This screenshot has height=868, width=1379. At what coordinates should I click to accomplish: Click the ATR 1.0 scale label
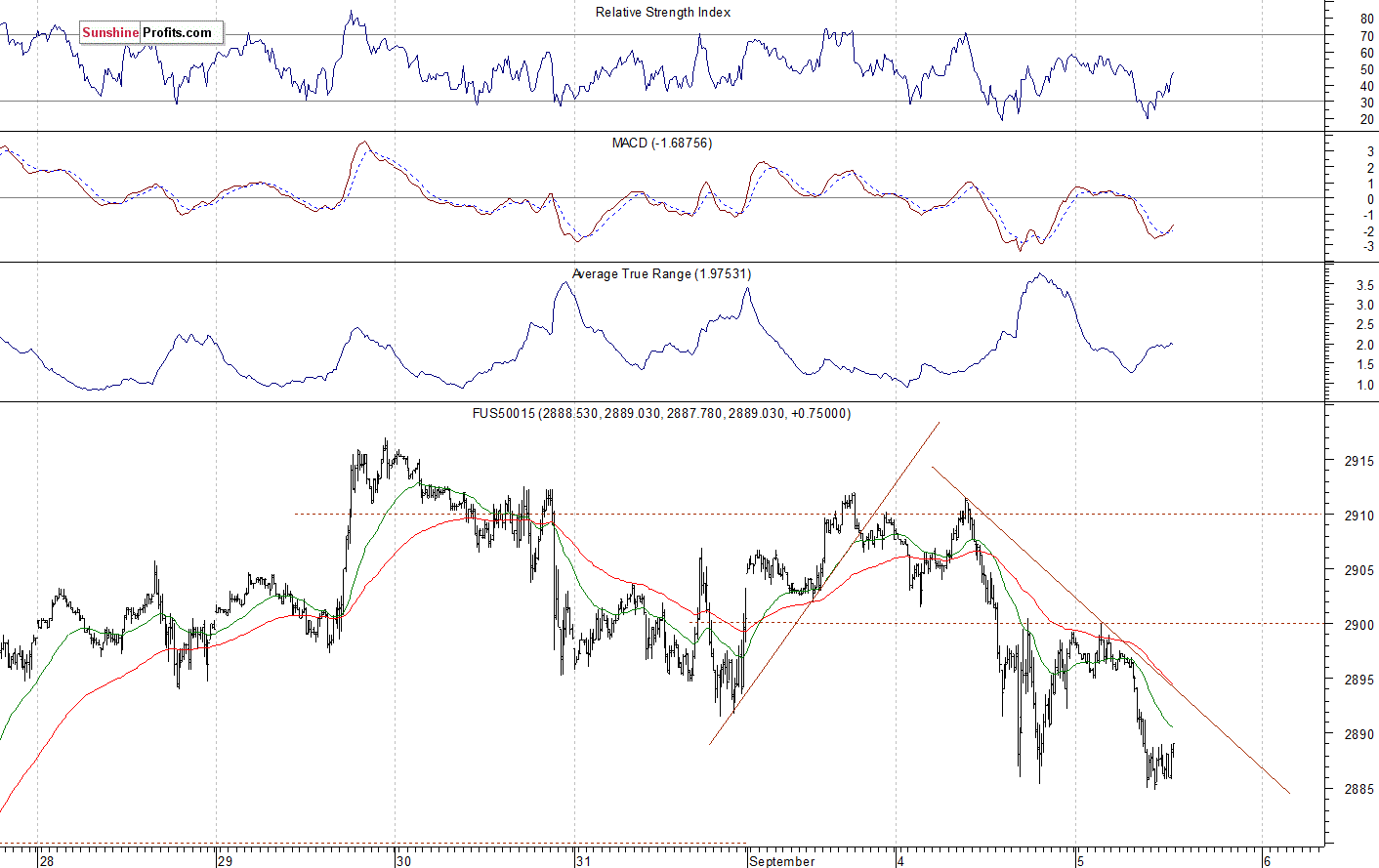(1364, 385)
